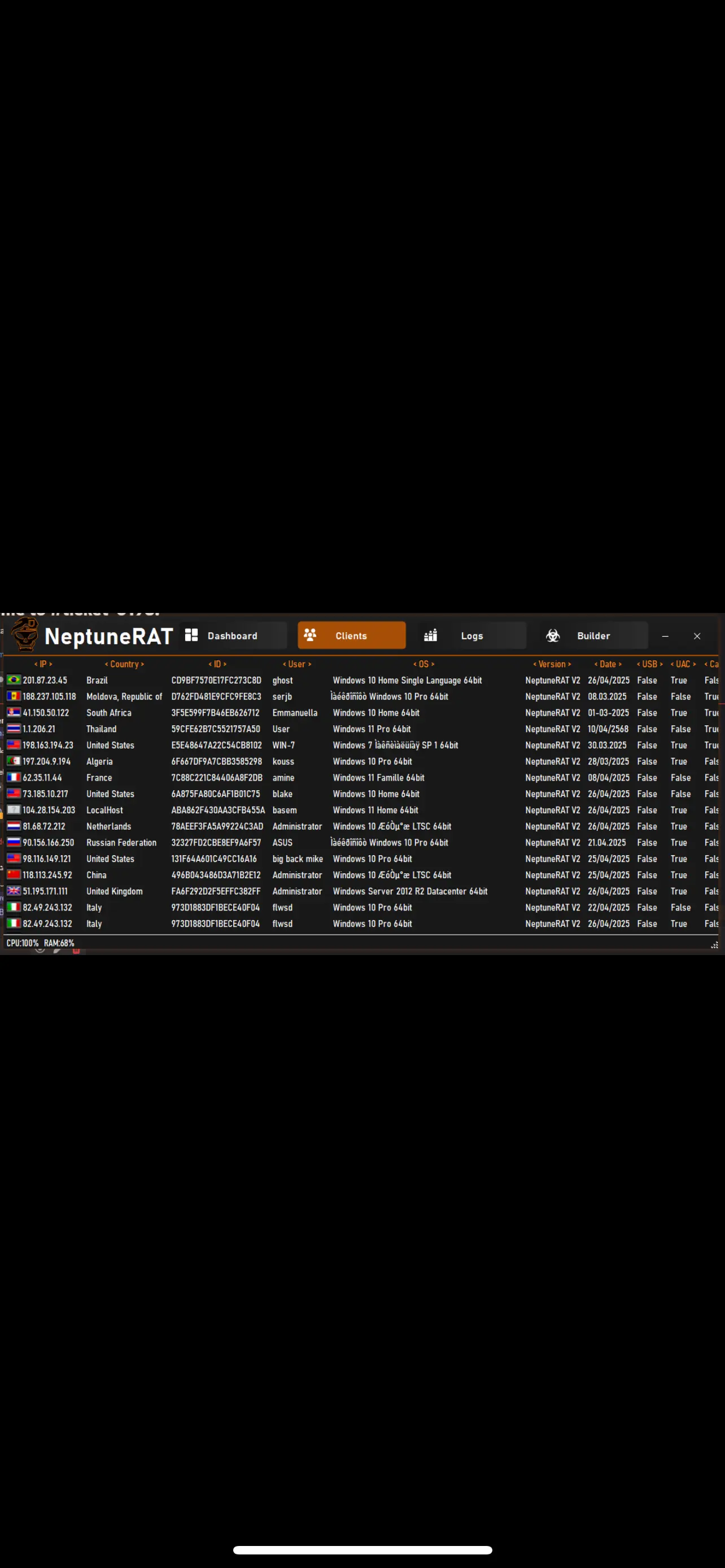Click country cell South Africa

click(109, 713)
